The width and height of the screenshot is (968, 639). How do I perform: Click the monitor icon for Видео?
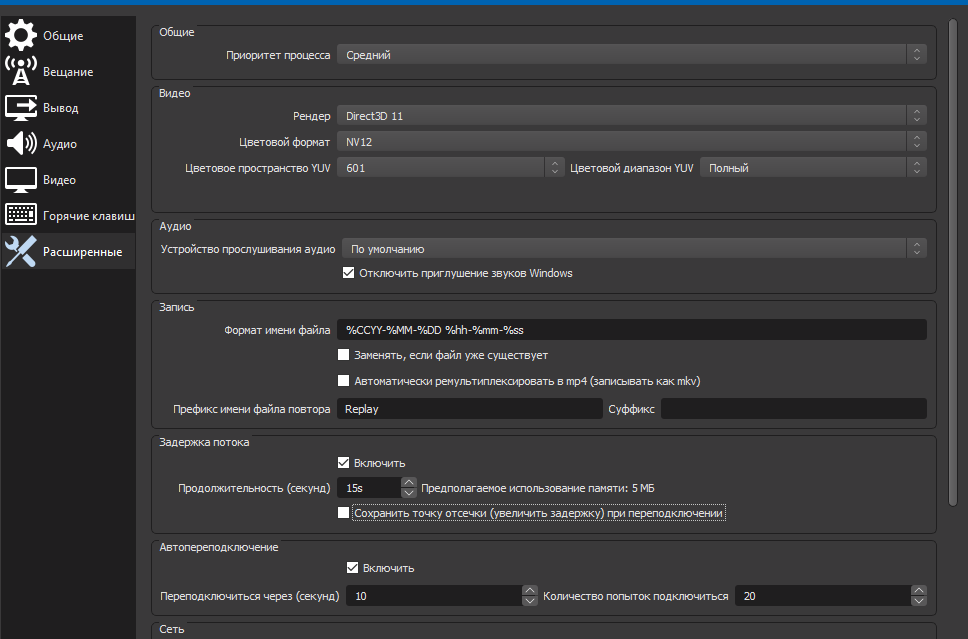tap(21, 180)
